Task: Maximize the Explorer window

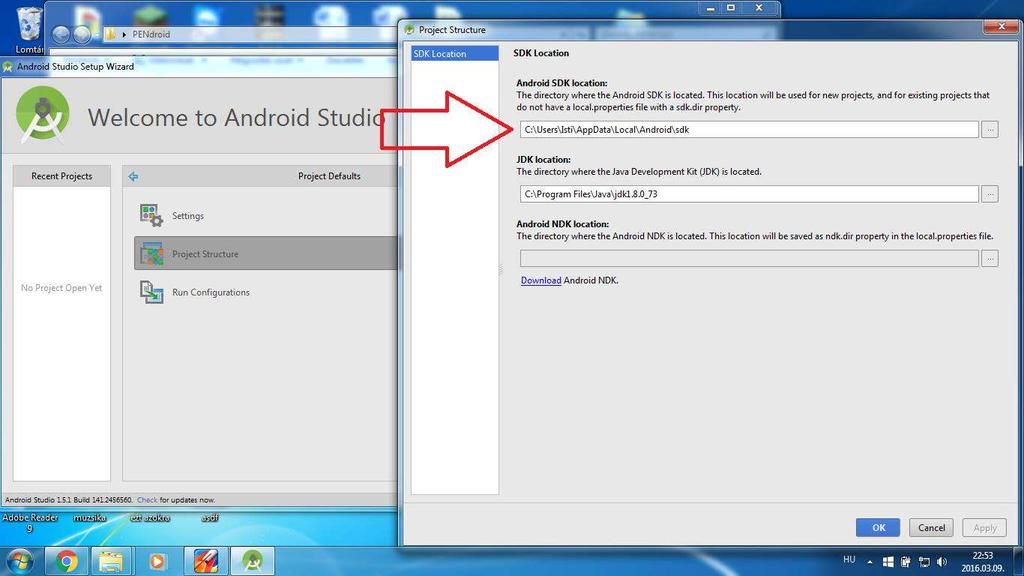Action: (x=731, y=8)
